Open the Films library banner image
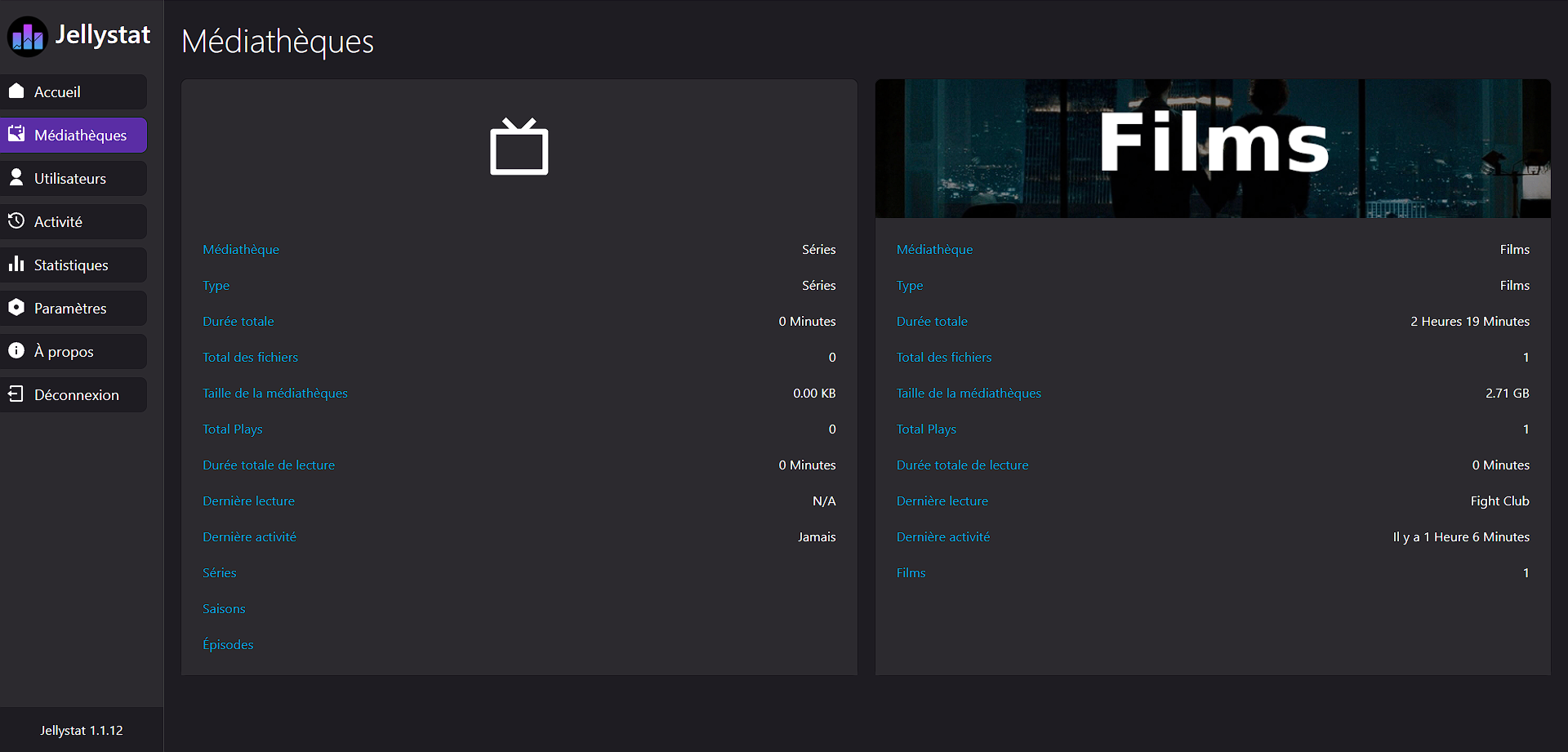 point(1213,149)
